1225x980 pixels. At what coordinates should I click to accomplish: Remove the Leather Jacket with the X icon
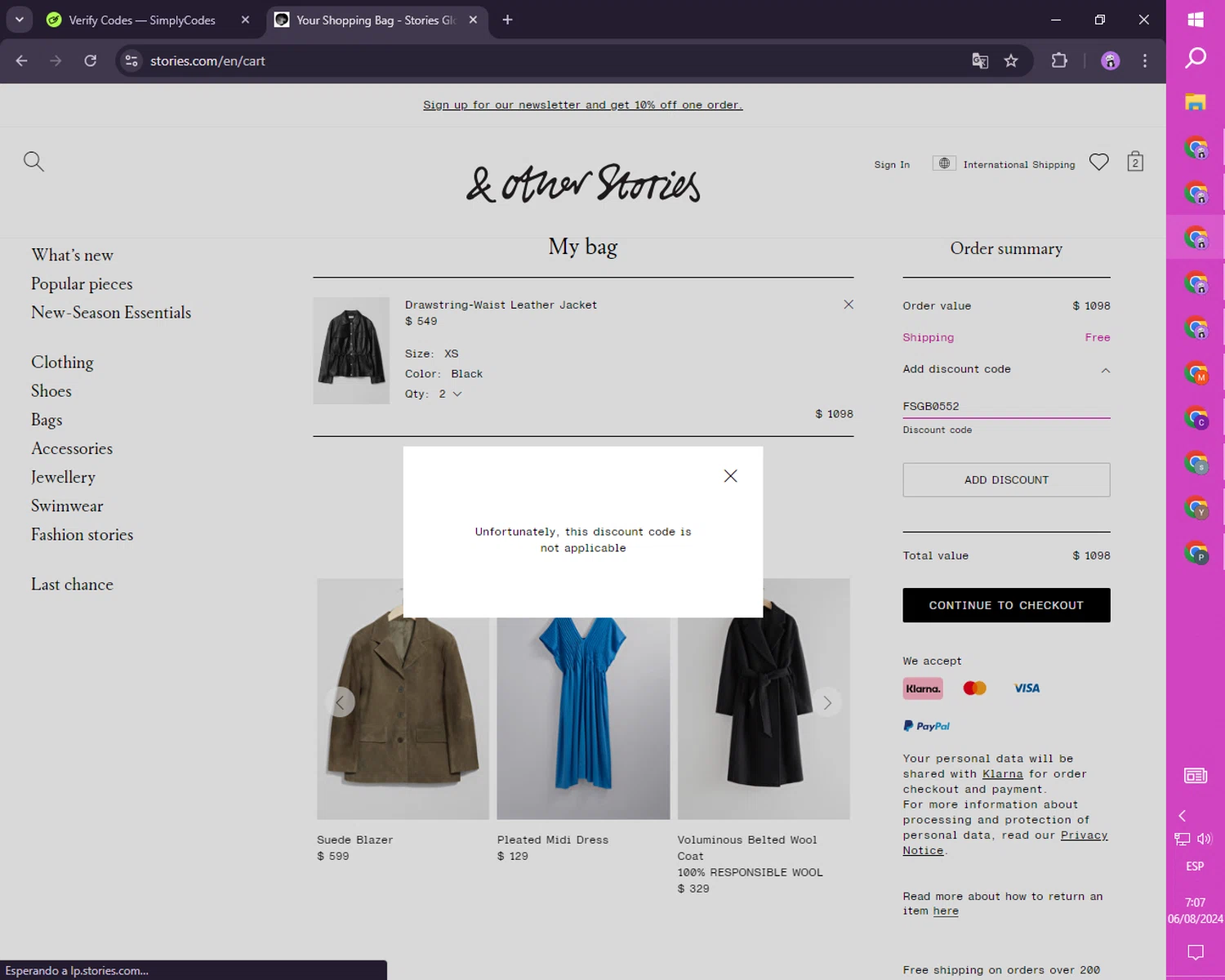click(x=849, y=305)
